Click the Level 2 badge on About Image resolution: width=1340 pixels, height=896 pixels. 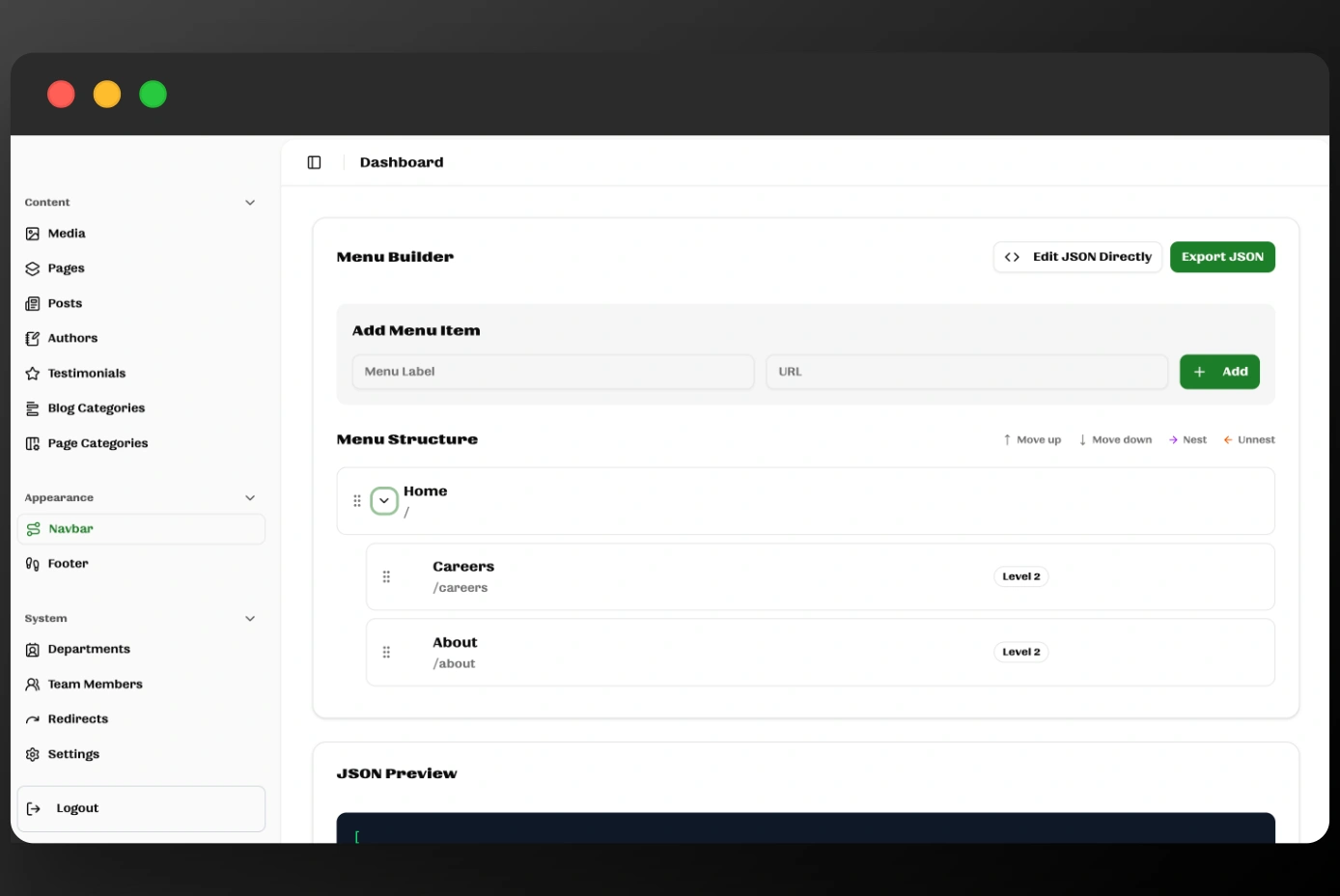click(1021, 652)
